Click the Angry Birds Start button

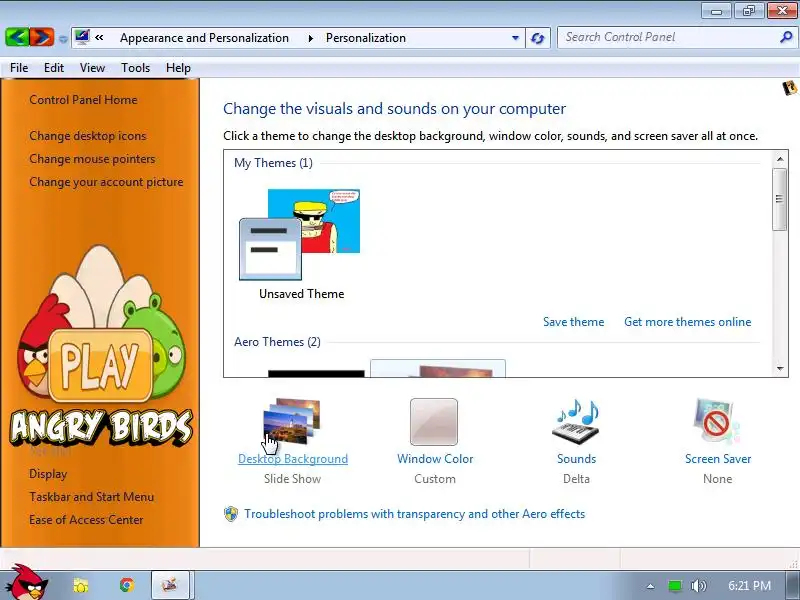(28, 583)
